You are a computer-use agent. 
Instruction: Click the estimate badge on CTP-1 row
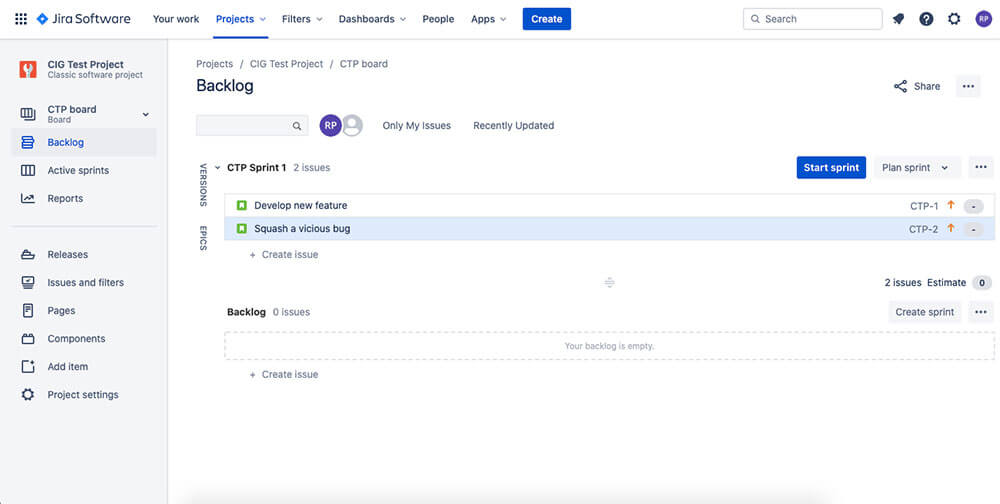point(973,206)
